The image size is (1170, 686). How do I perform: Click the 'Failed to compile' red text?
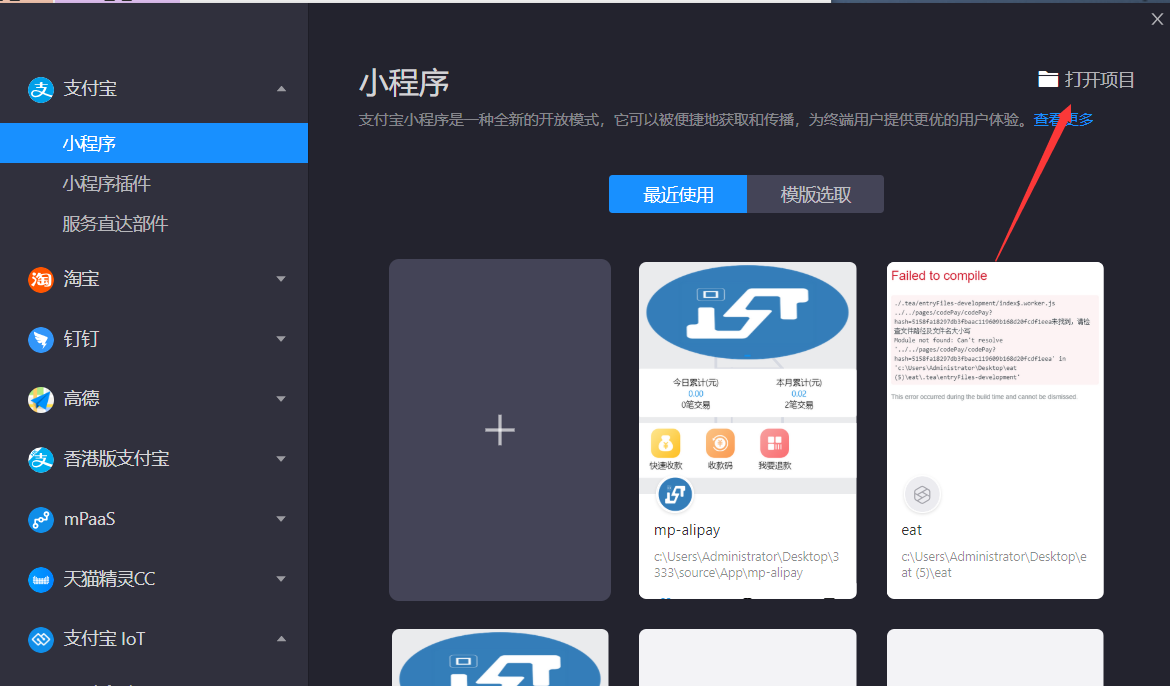point(939,275)
